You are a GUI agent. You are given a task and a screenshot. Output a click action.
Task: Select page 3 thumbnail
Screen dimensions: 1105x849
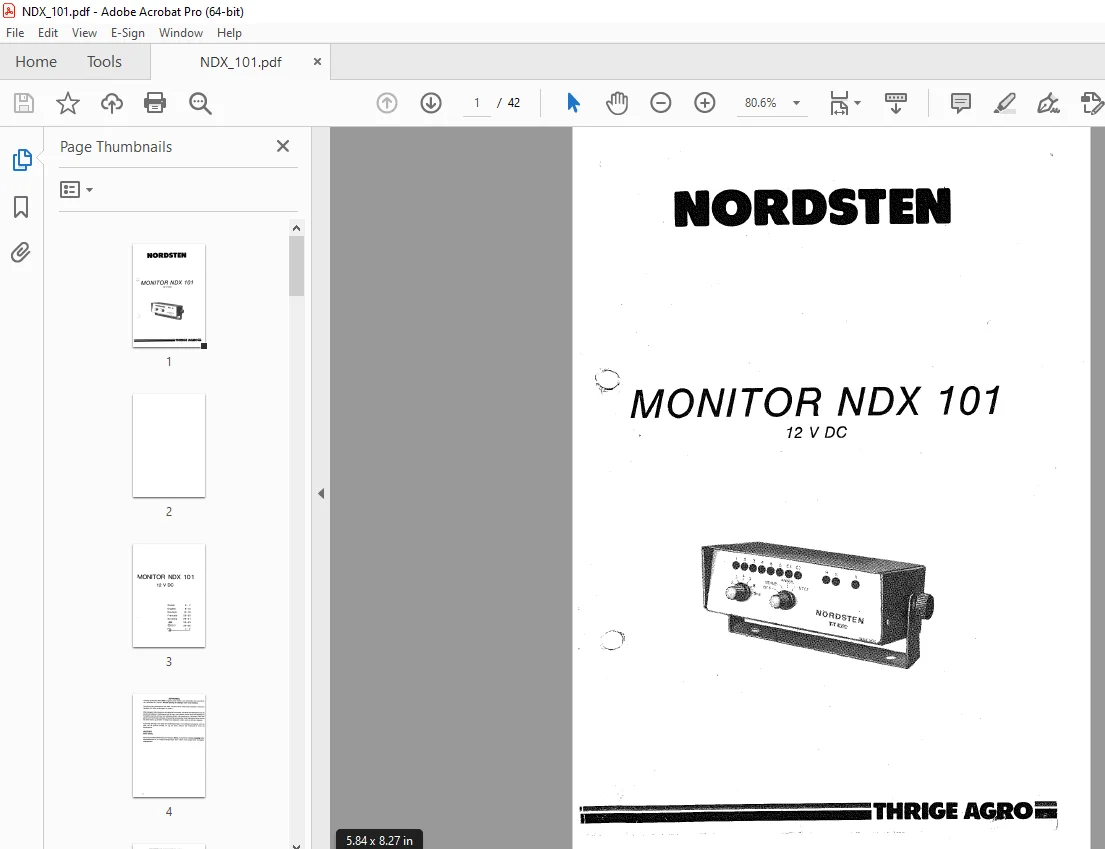[168, 595]
